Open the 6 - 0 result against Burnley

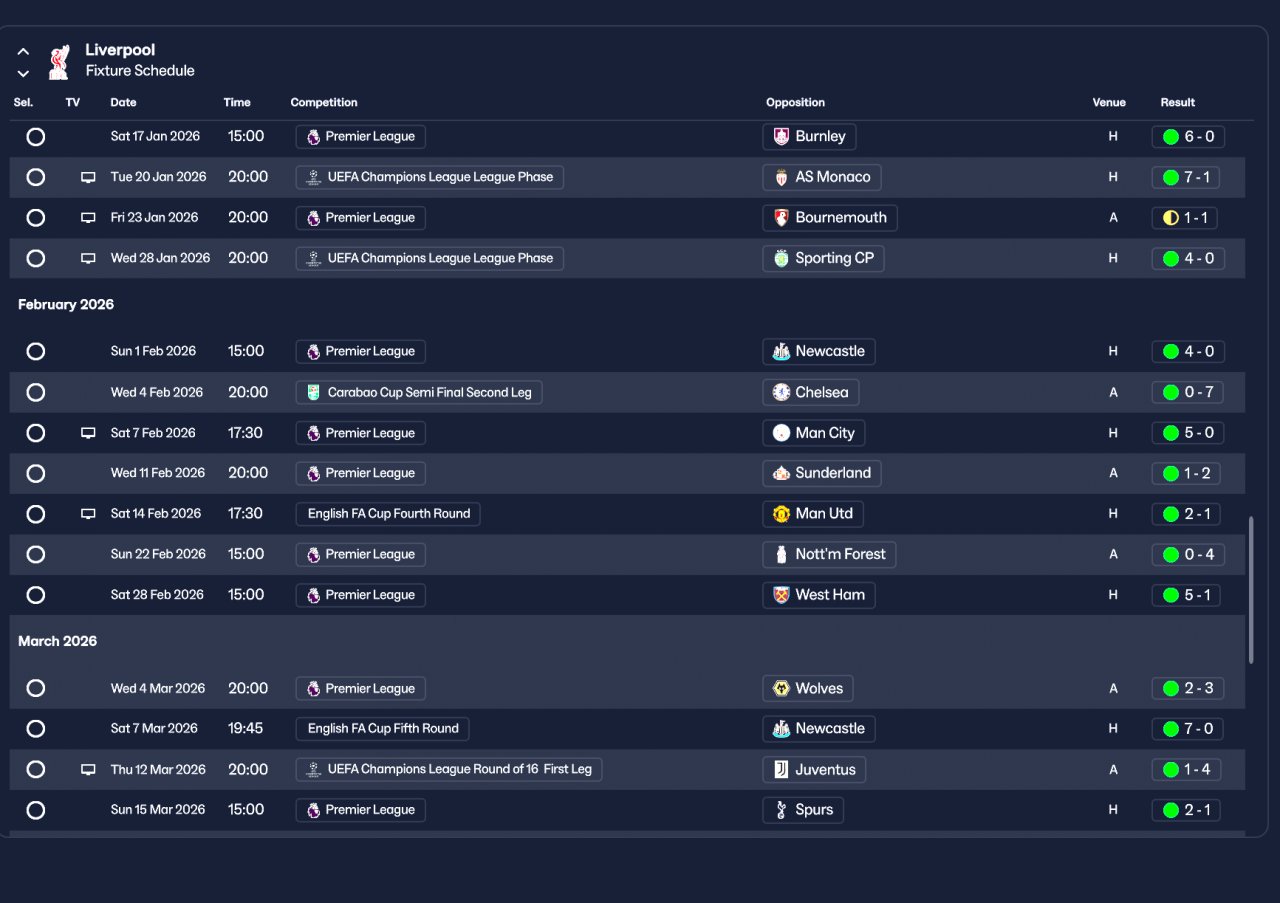(1188, 137)
